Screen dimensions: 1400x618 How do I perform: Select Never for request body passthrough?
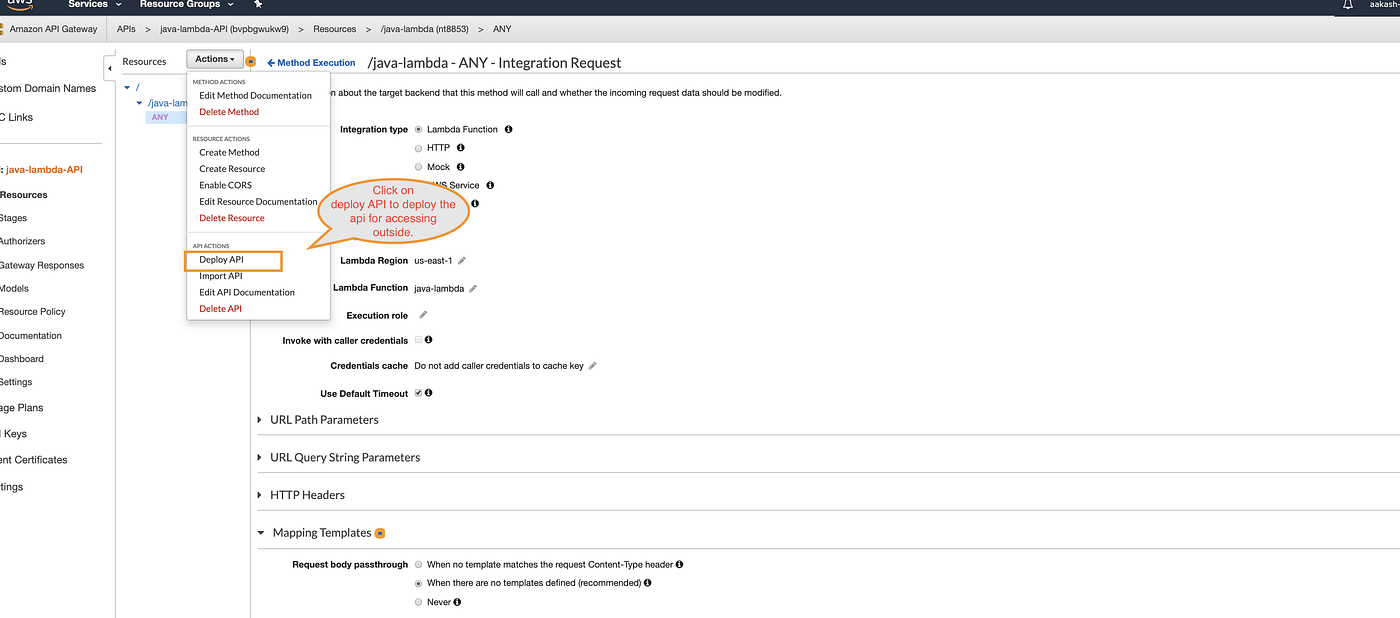point(418,601)
